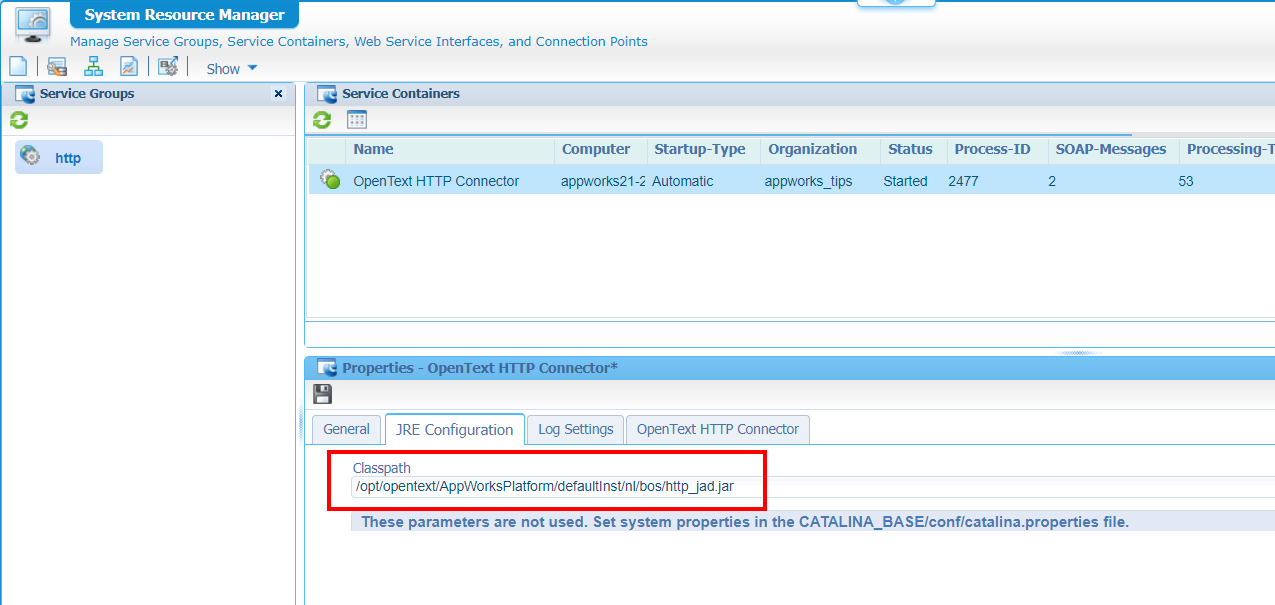Click the chart report toolbar icon
This screenshot has height=605, width=1275.
click(x=129, y=67)
